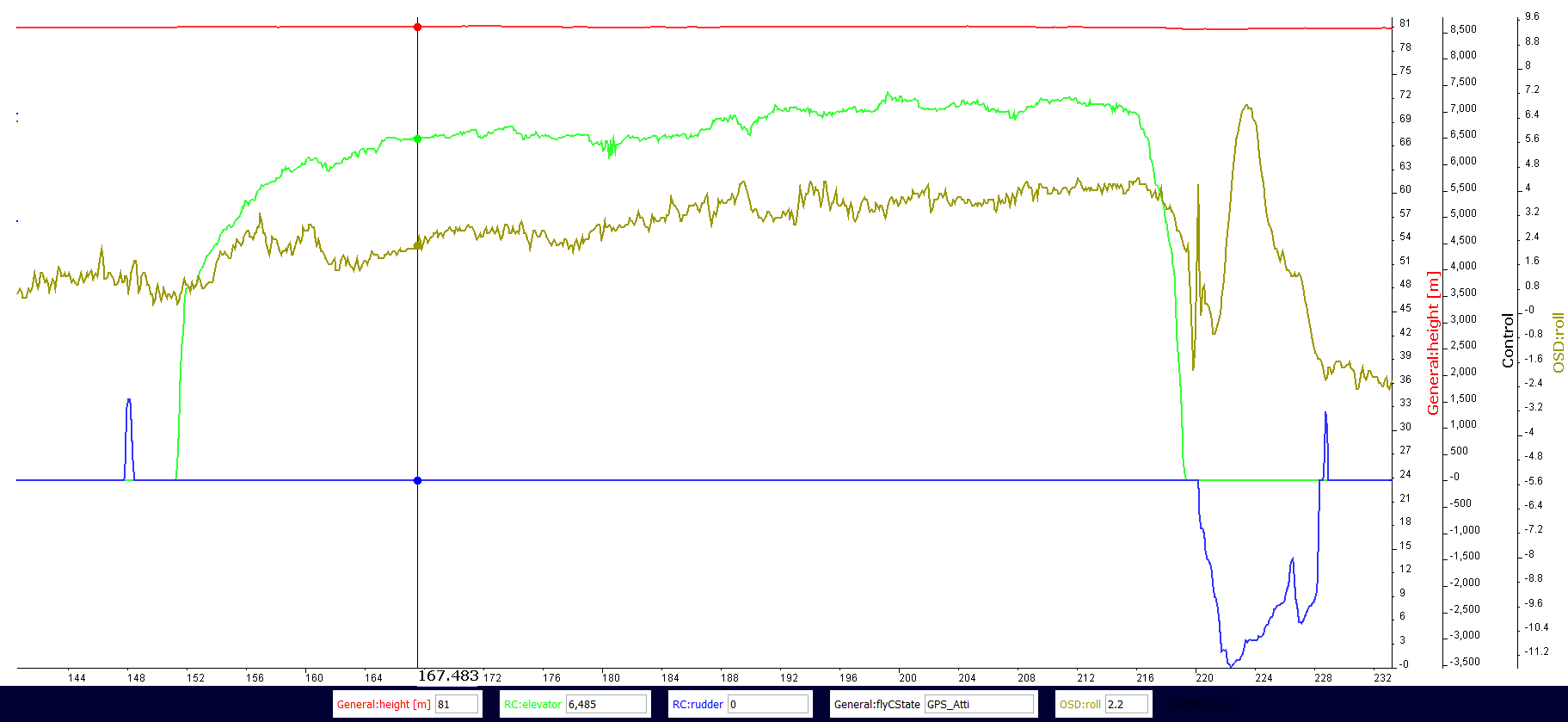Select the red General:height [m] legend label
This screenshot has height=722, width=1568.
click(384, 704)
